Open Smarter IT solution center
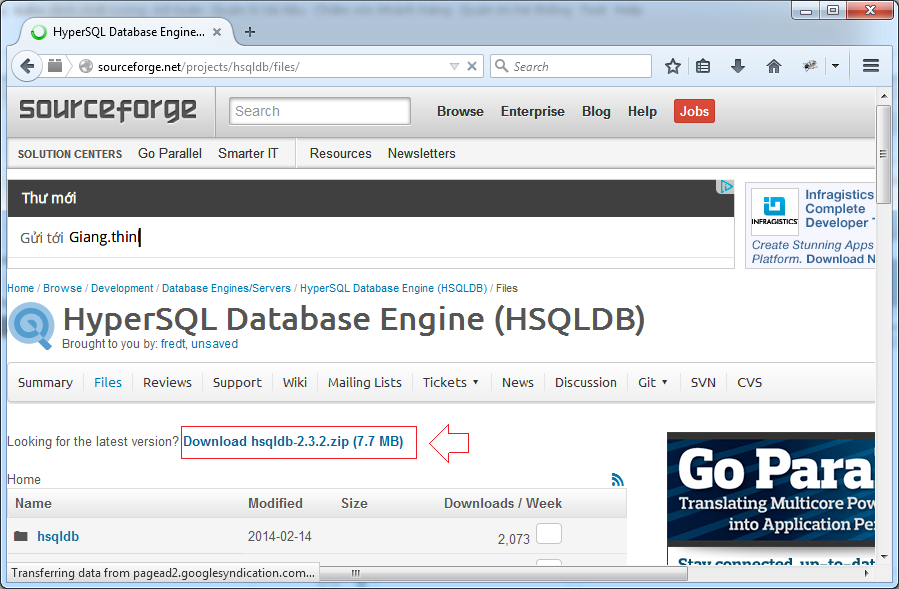Screen dimensions: 899x589 [x=248, y=154]
